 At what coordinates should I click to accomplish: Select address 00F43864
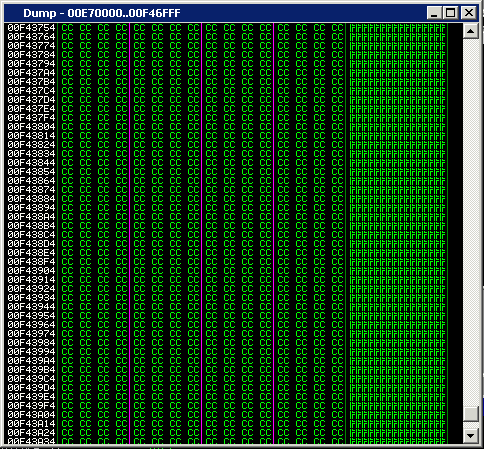tap(31, 181)
